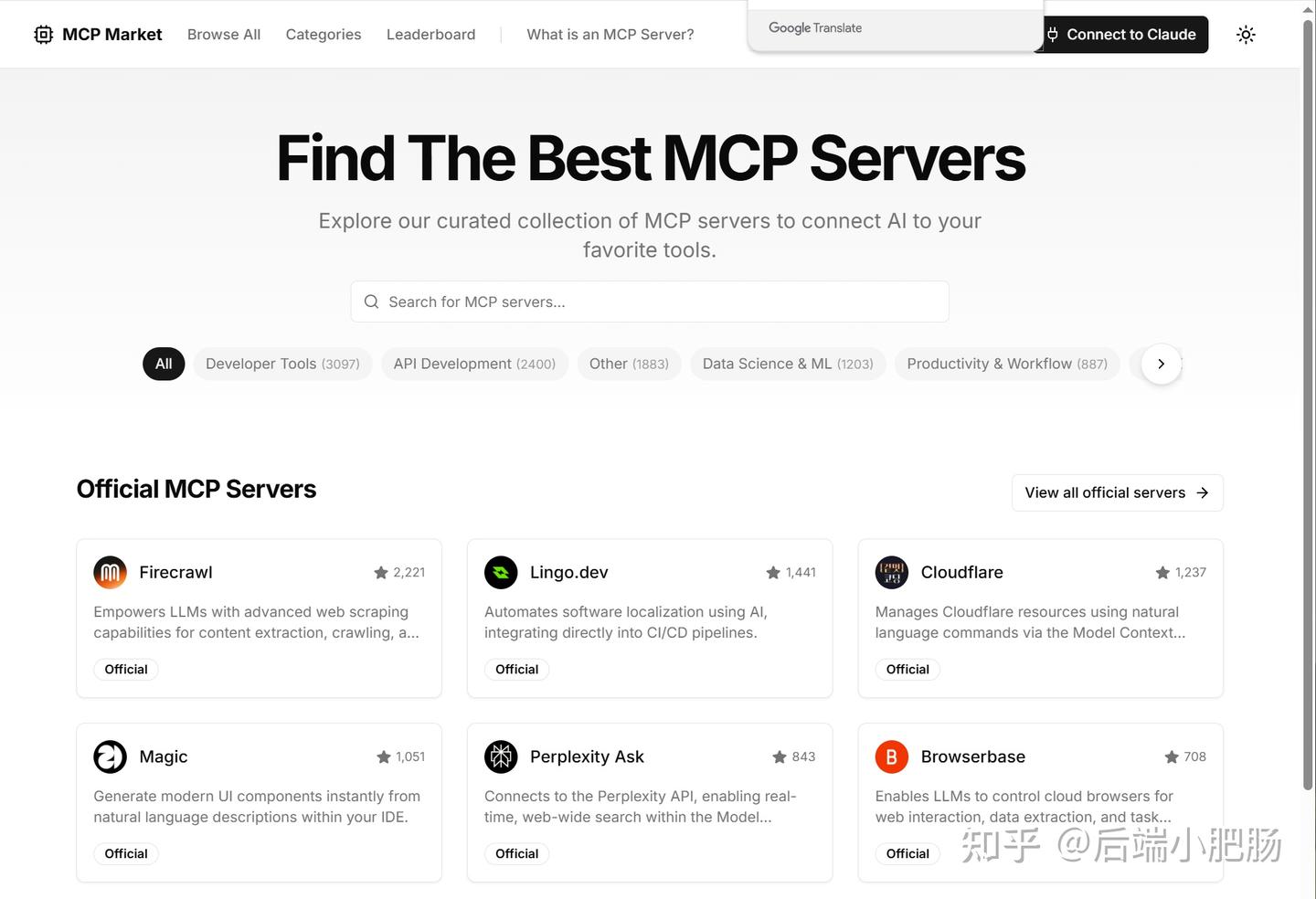Select the Developer Tools category filter

(x=282, y=364)
